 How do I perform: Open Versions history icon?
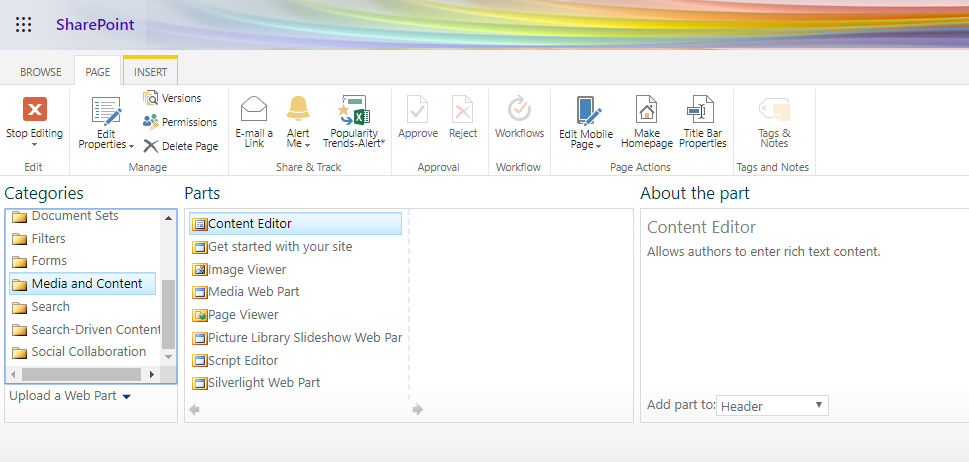click(150, 98)
